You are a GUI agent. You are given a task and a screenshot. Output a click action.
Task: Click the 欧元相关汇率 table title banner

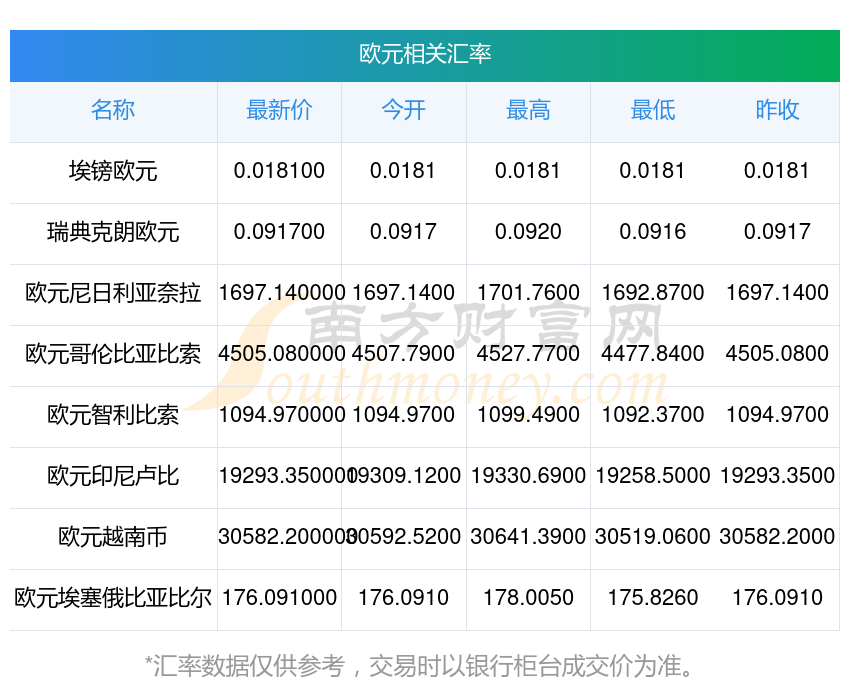click(425, 54)
